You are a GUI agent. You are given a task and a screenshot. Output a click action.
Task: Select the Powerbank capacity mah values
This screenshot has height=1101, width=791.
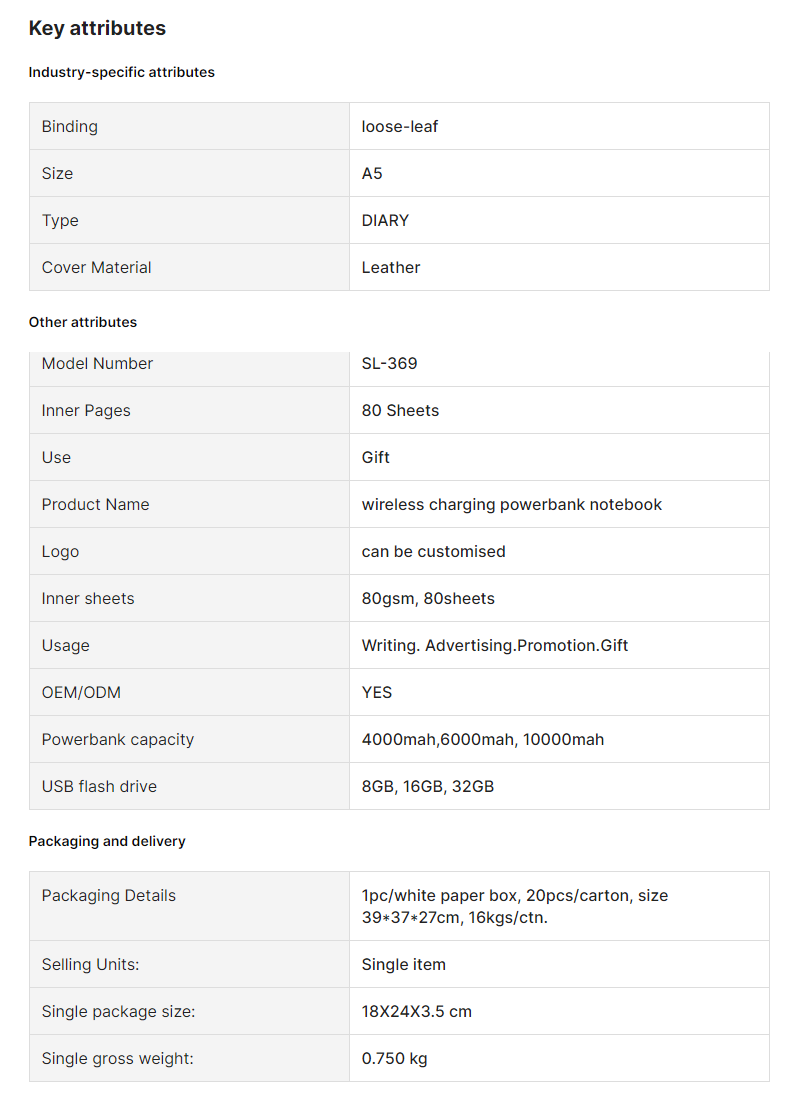point(483,740)
